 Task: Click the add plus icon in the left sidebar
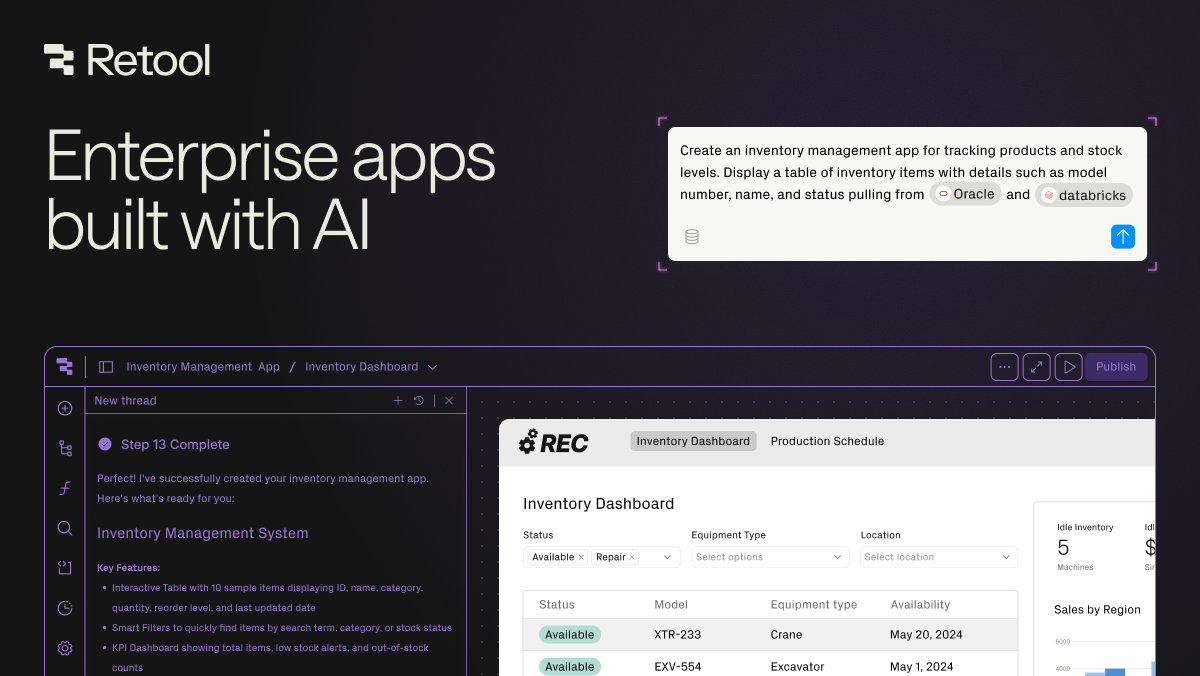coord(65,408)
